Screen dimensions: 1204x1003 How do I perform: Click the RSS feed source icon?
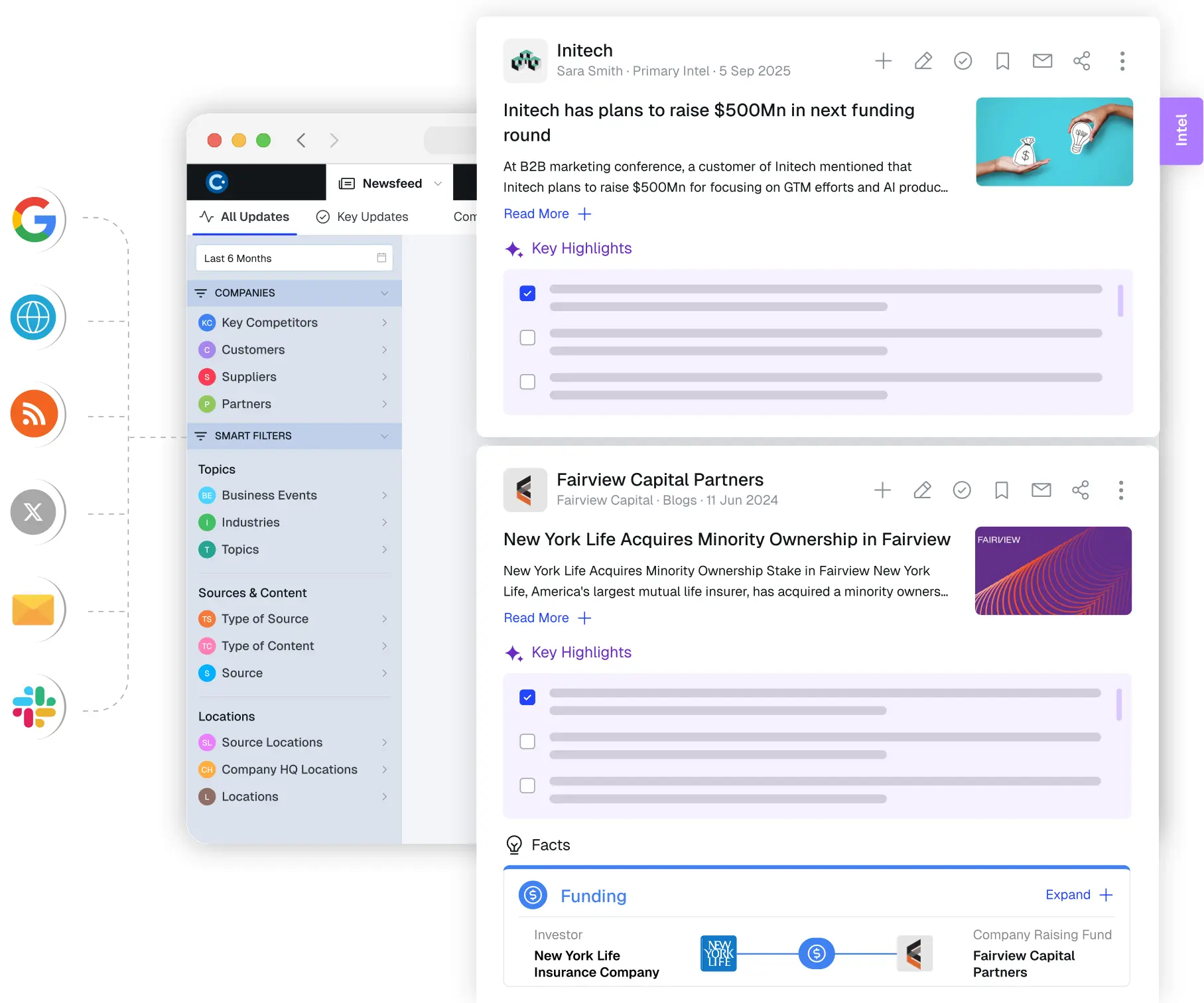(34, 414)
